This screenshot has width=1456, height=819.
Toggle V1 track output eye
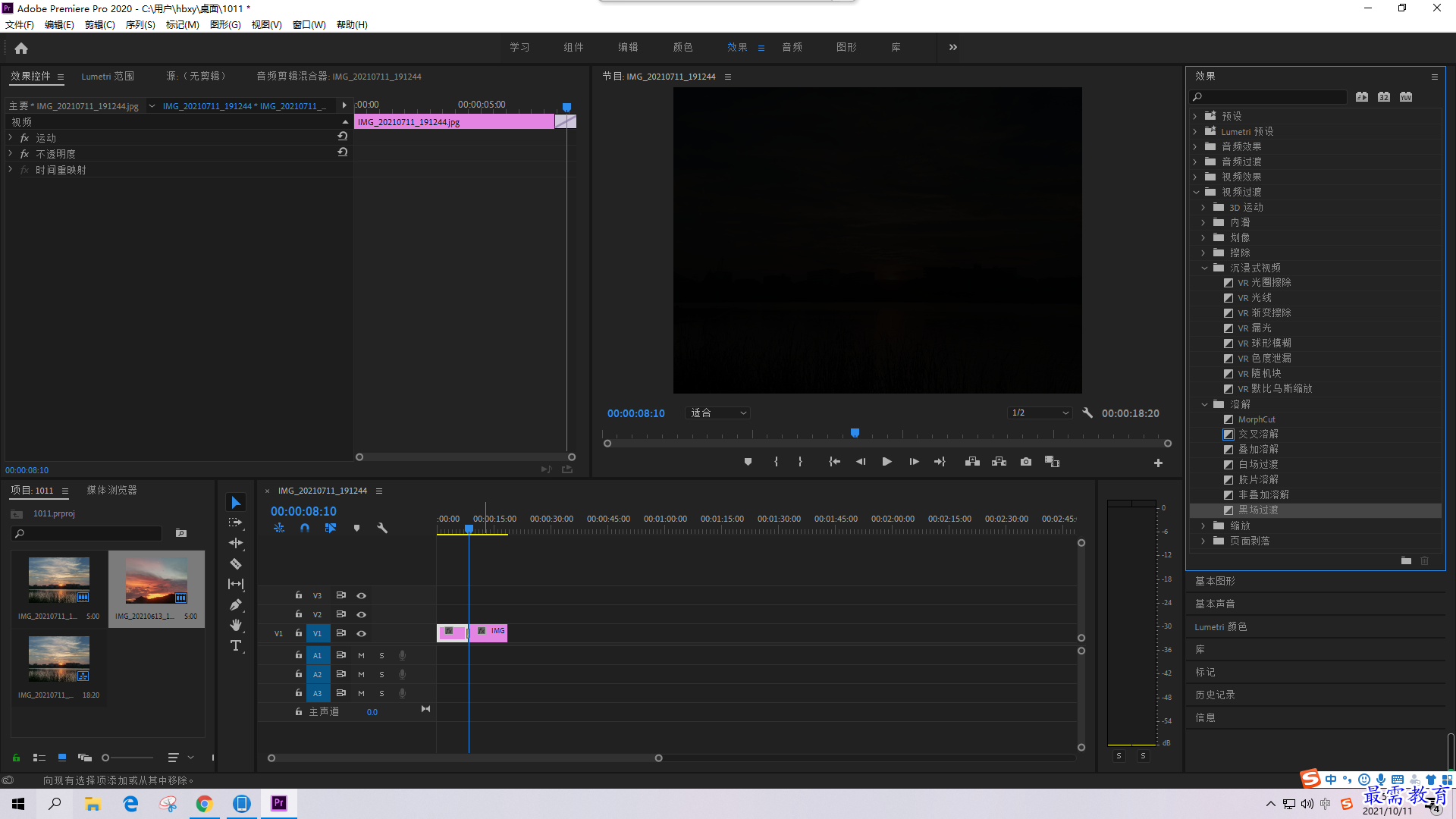click(362, 633)
